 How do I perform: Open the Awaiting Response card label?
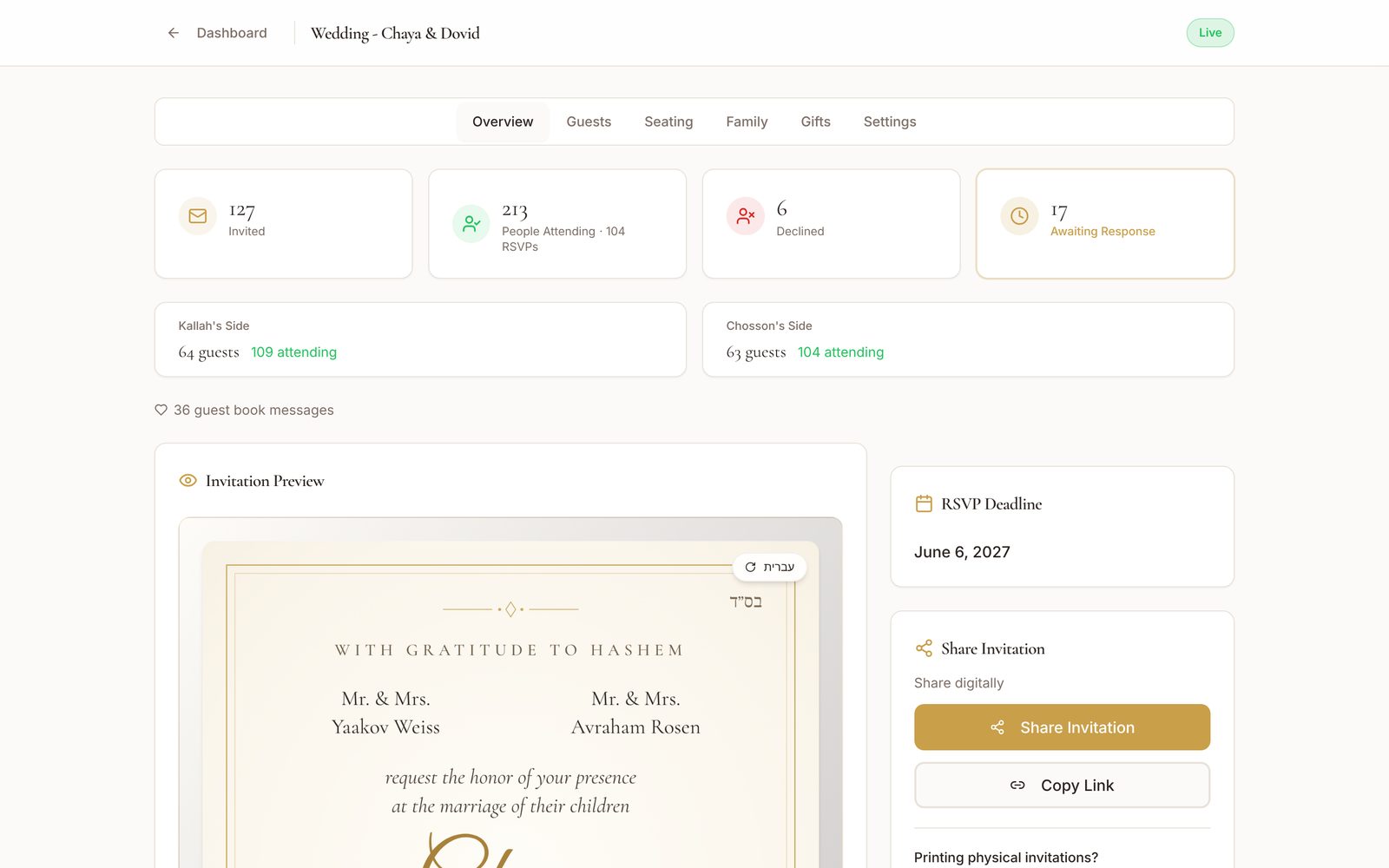(1103, 232)
